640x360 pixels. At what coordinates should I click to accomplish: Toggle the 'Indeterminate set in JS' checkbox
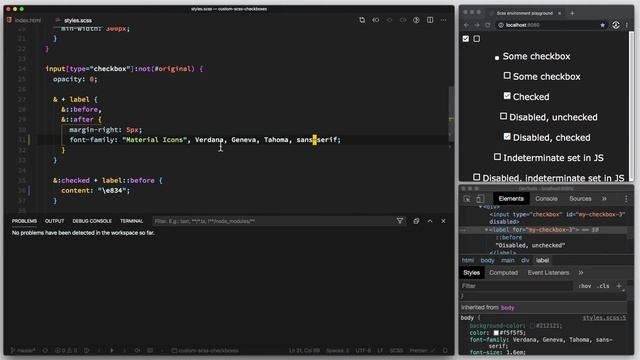(497, 157)
